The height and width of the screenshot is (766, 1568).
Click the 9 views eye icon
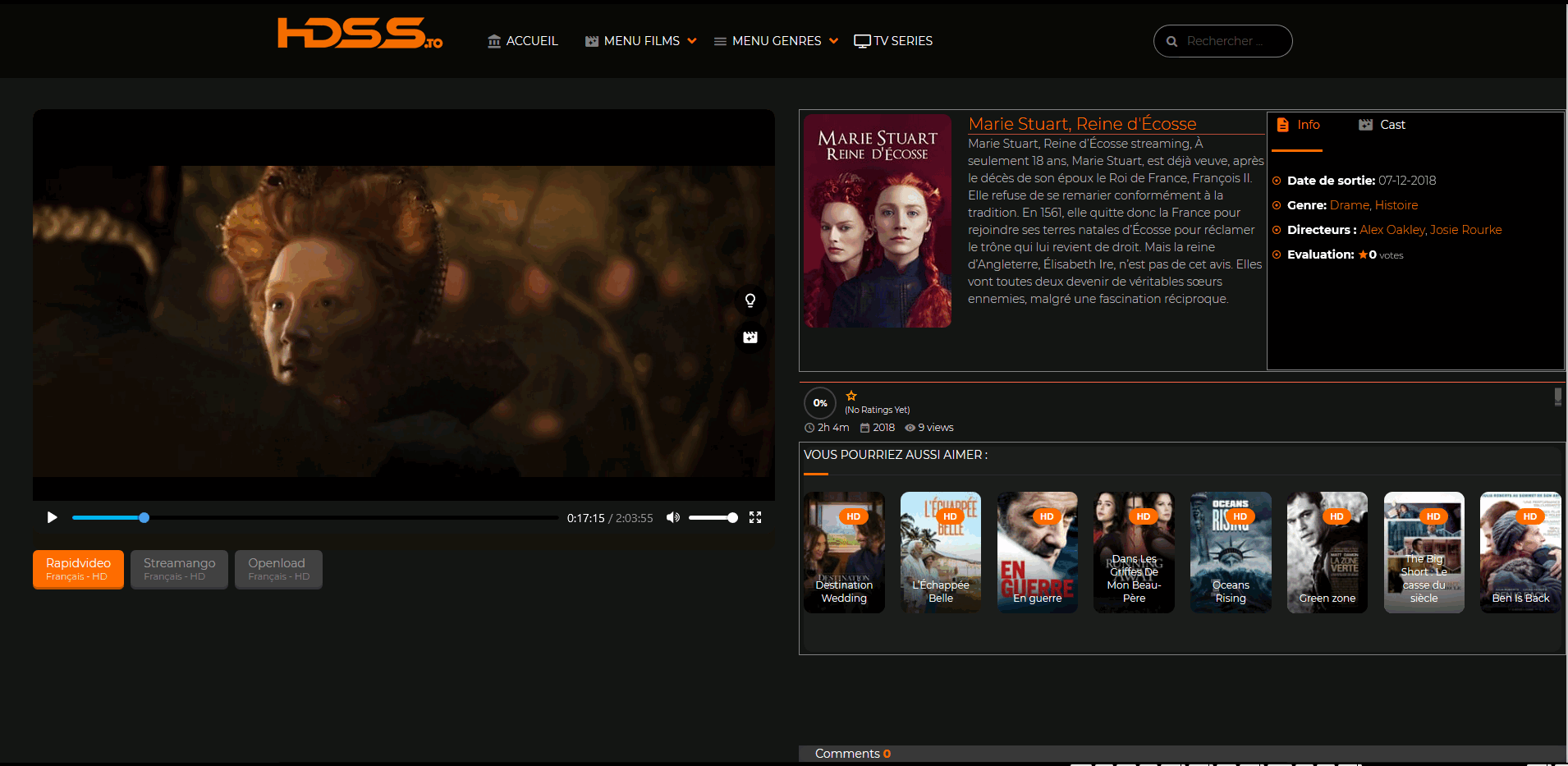pyautogui.click(x=910, y=428)
